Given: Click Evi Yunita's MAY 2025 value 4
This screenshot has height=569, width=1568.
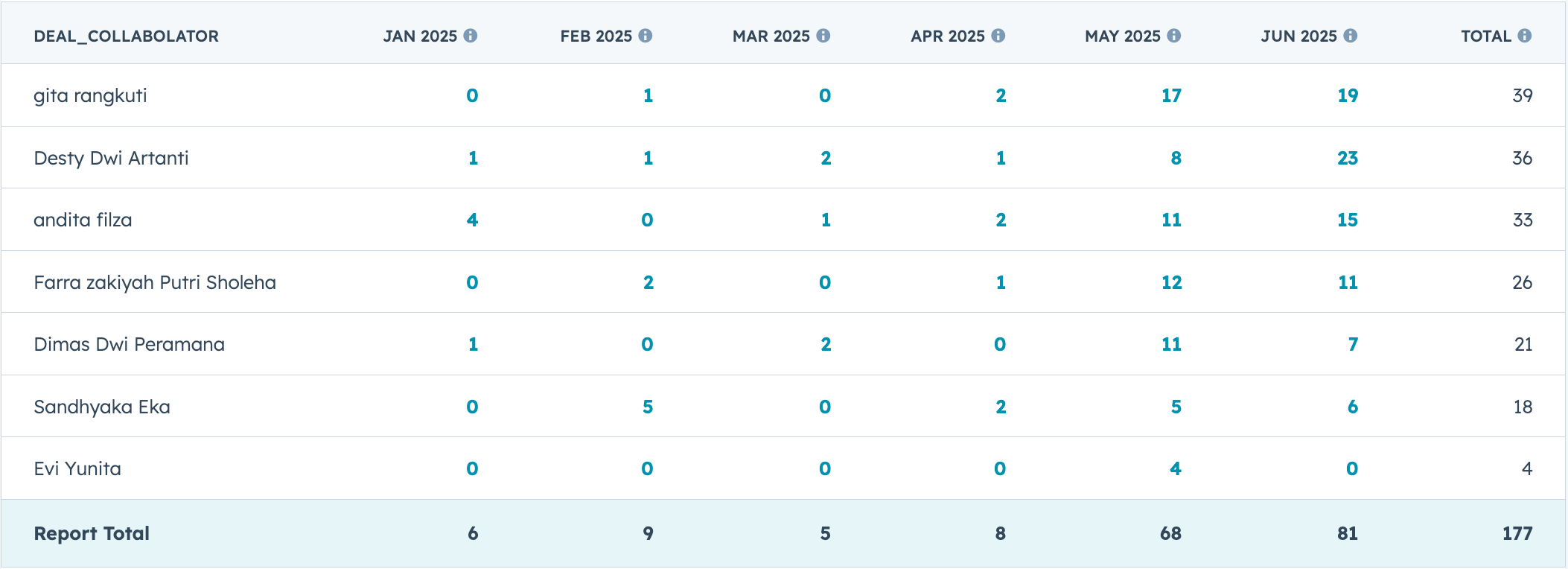Looking at the screenshot, I should [x=1176, y=469].
